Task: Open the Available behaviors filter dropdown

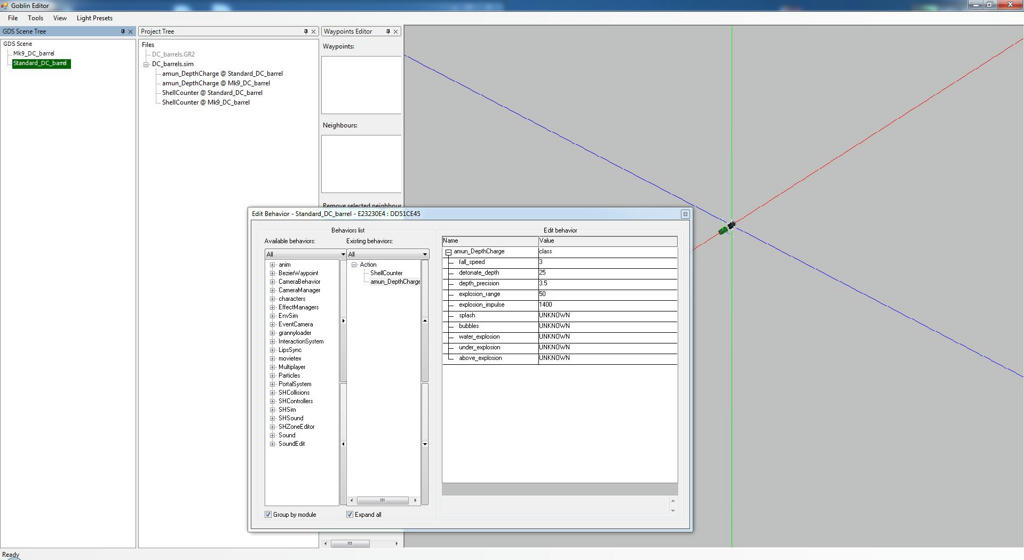Action: pyautogui.click(x=342, y=254)
